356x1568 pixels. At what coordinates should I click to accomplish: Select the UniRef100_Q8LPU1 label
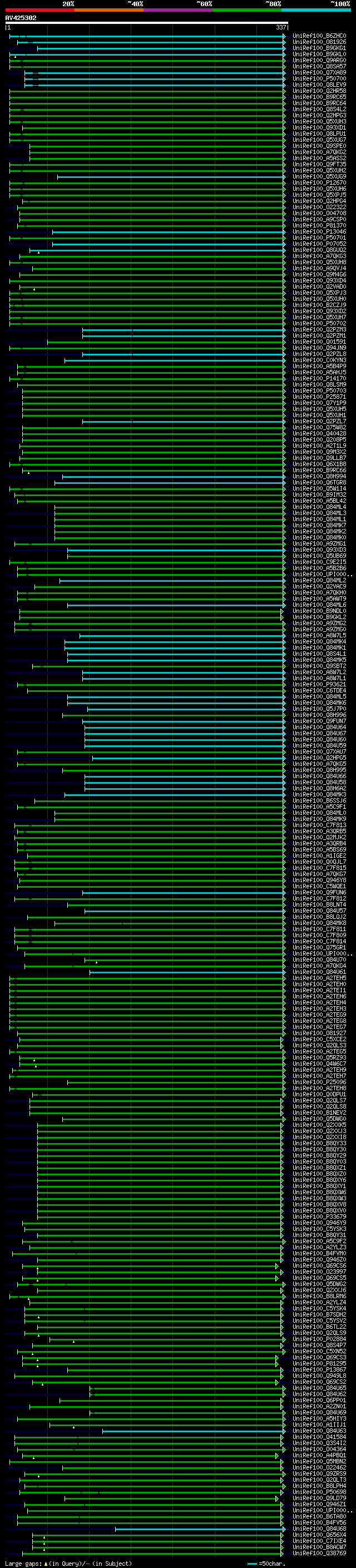point(319,134)
